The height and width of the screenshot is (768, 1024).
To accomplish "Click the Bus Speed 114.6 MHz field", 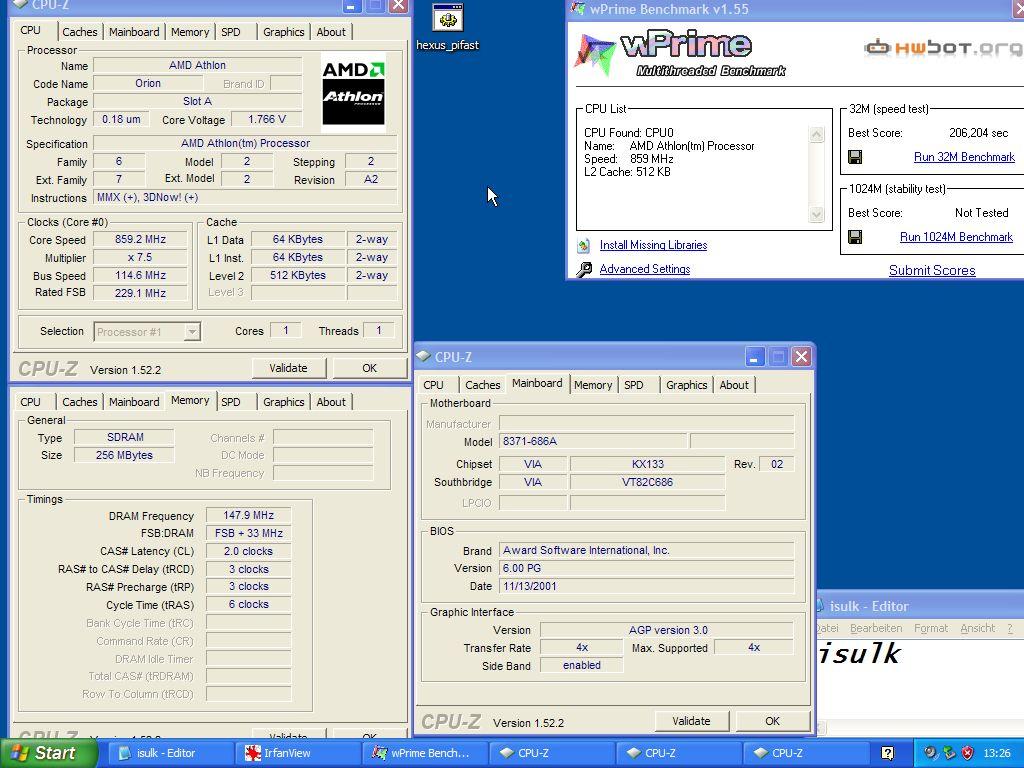I will click(140, 276).
